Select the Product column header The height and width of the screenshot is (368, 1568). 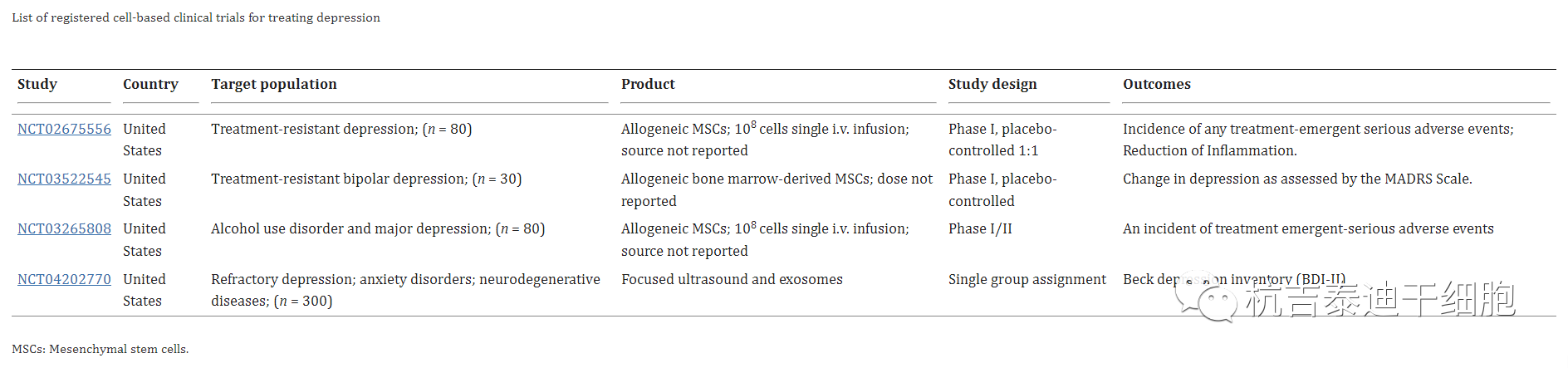tap(648, 85)
